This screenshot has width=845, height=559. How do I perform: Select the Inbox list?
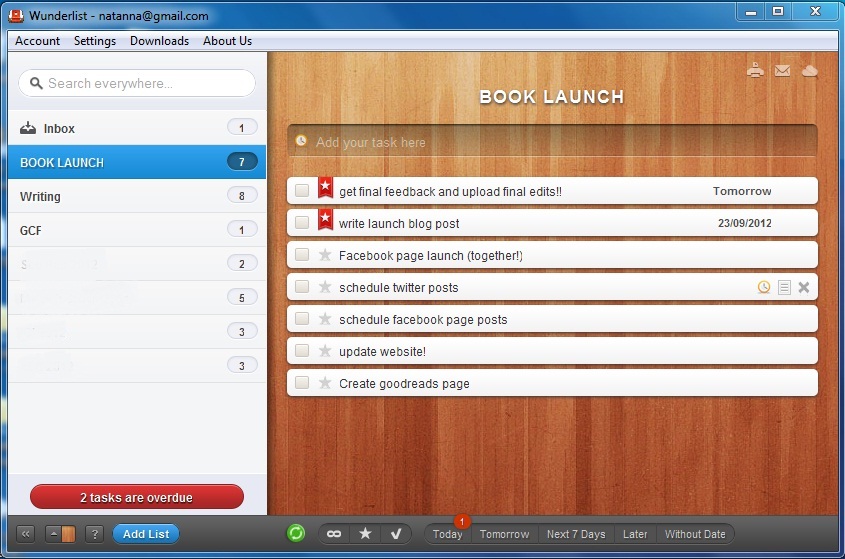[137, 128]
